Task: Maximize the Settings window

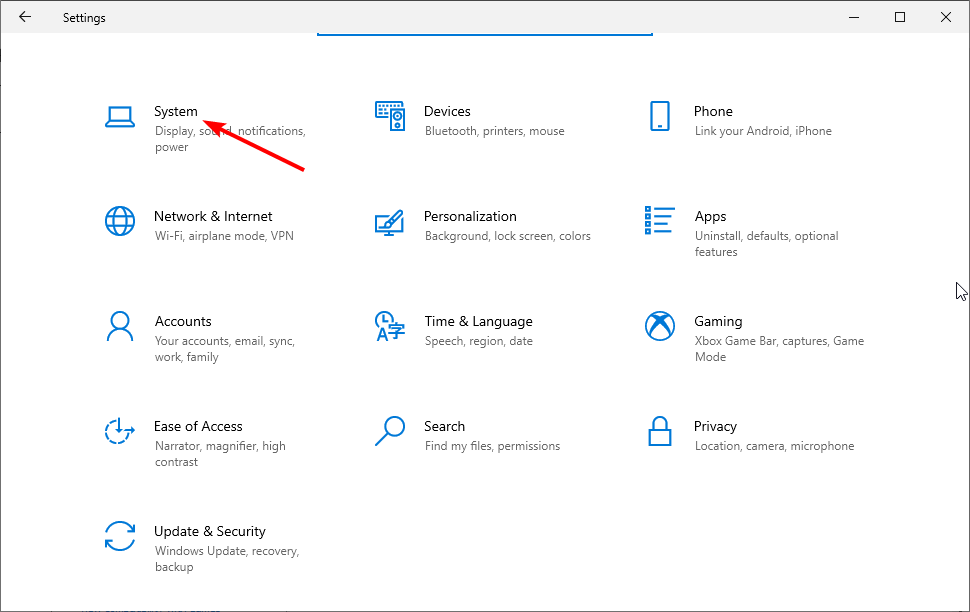Action: coord(900,17)
